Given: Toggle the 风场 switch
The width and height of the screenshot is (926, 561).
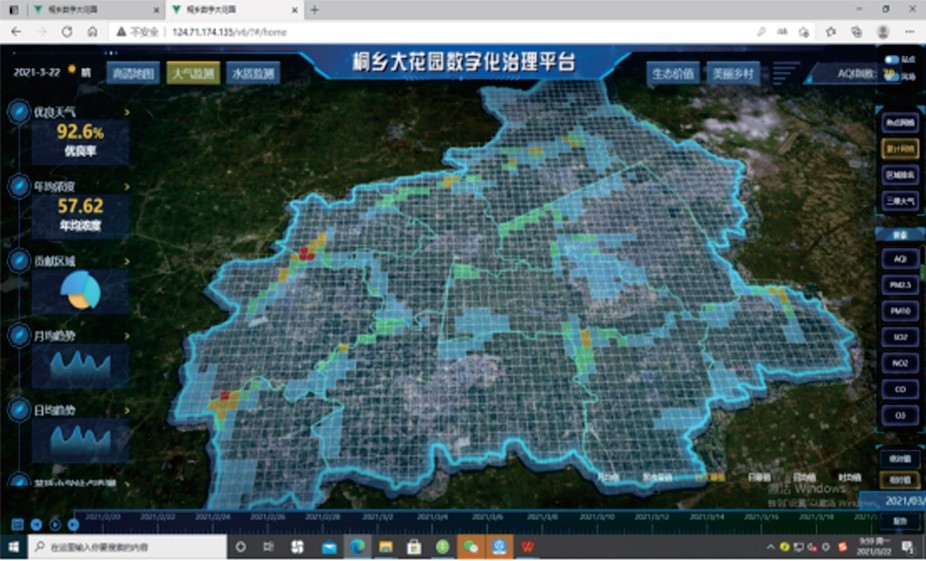Looking at the screenshot, I should 892,76.
